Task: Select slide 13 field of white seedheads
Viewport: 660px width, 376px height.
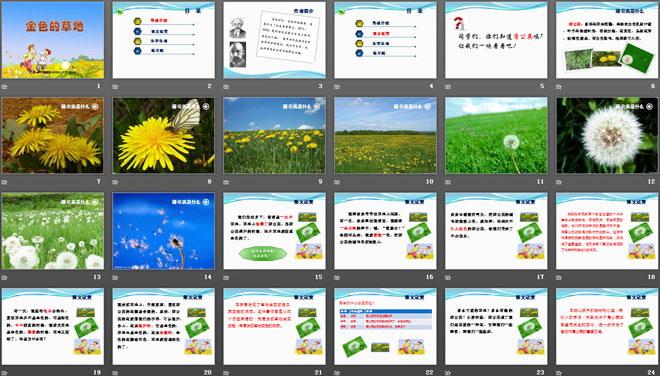Action: tap(53, 231)
